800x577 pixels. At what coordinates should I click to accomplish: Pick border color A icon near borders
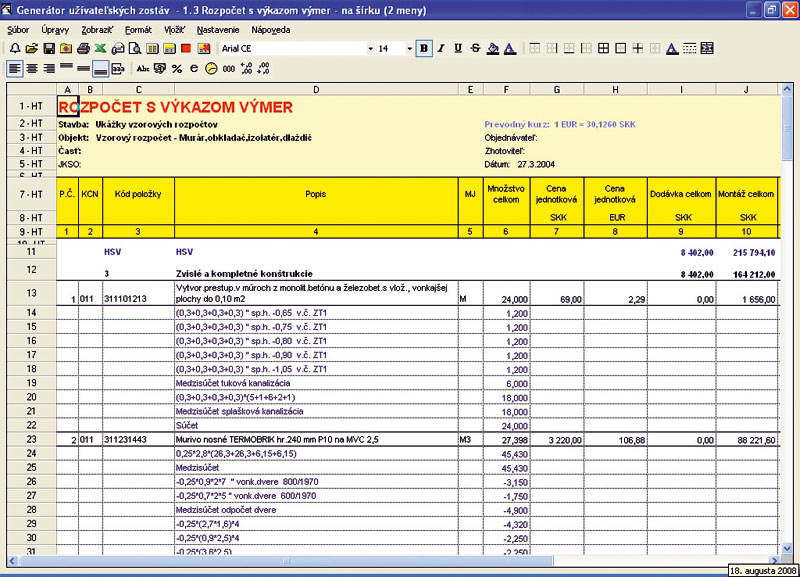672,48
